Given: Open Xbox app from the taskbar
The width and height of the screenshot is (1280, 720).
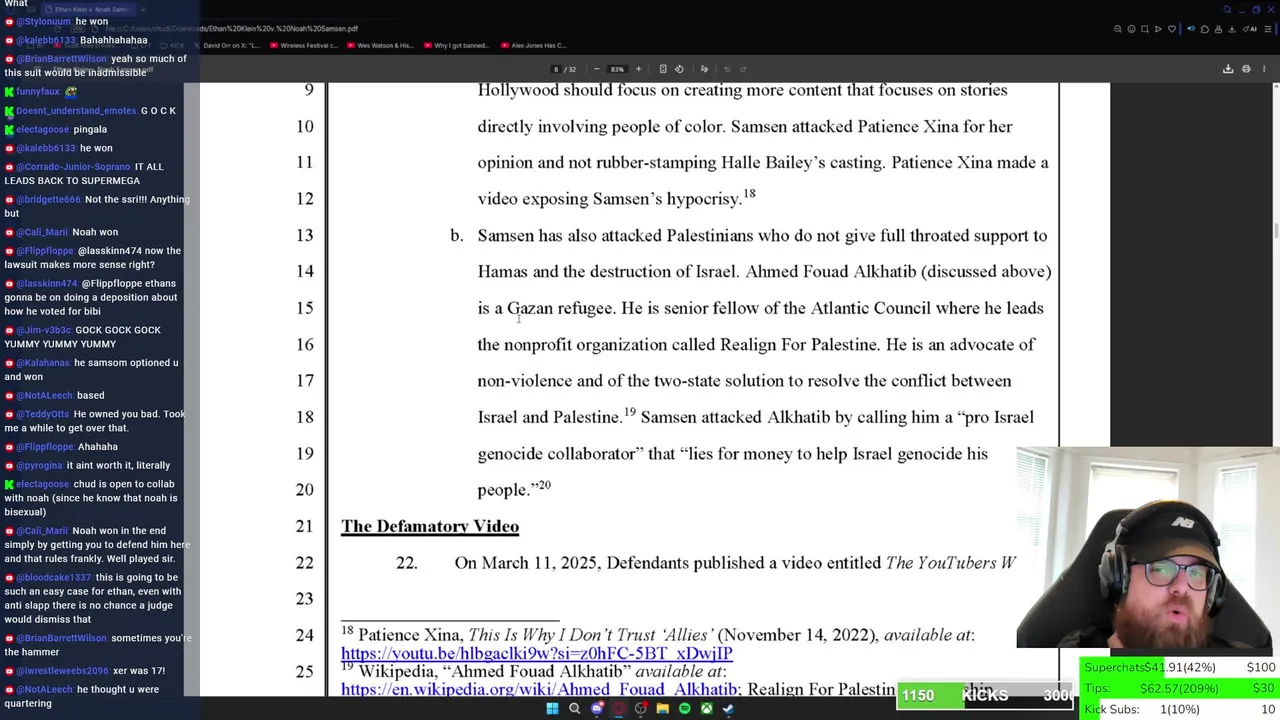Looking at the screenshot, I should (x=706, y=709).
